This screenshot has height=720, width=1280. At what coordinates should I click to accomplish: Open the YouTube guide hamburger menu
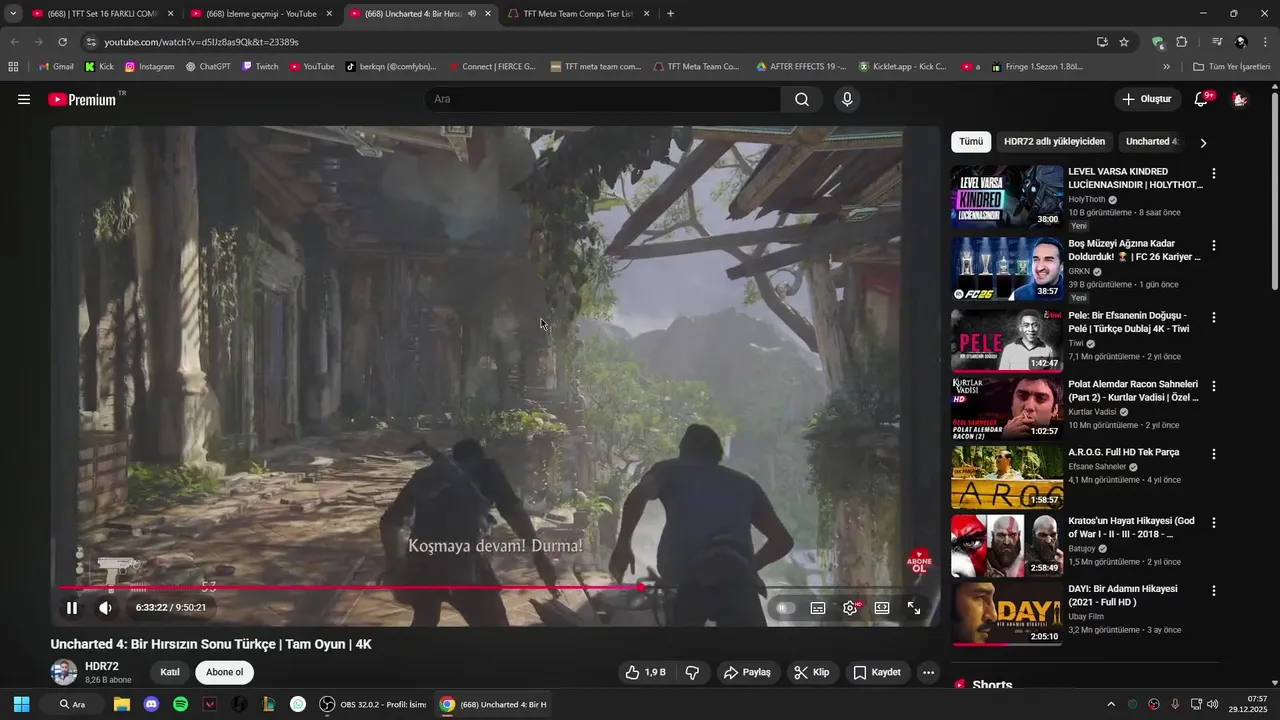[24, 99]
